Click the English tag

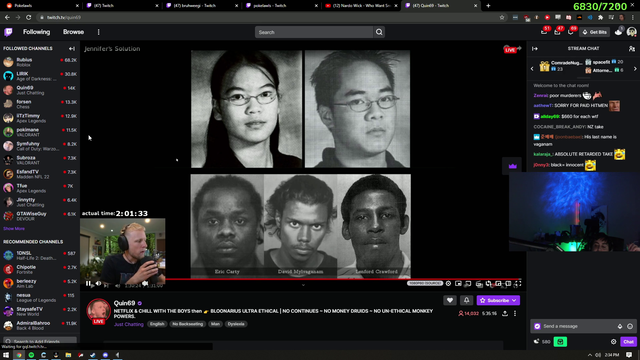point(157,324)
